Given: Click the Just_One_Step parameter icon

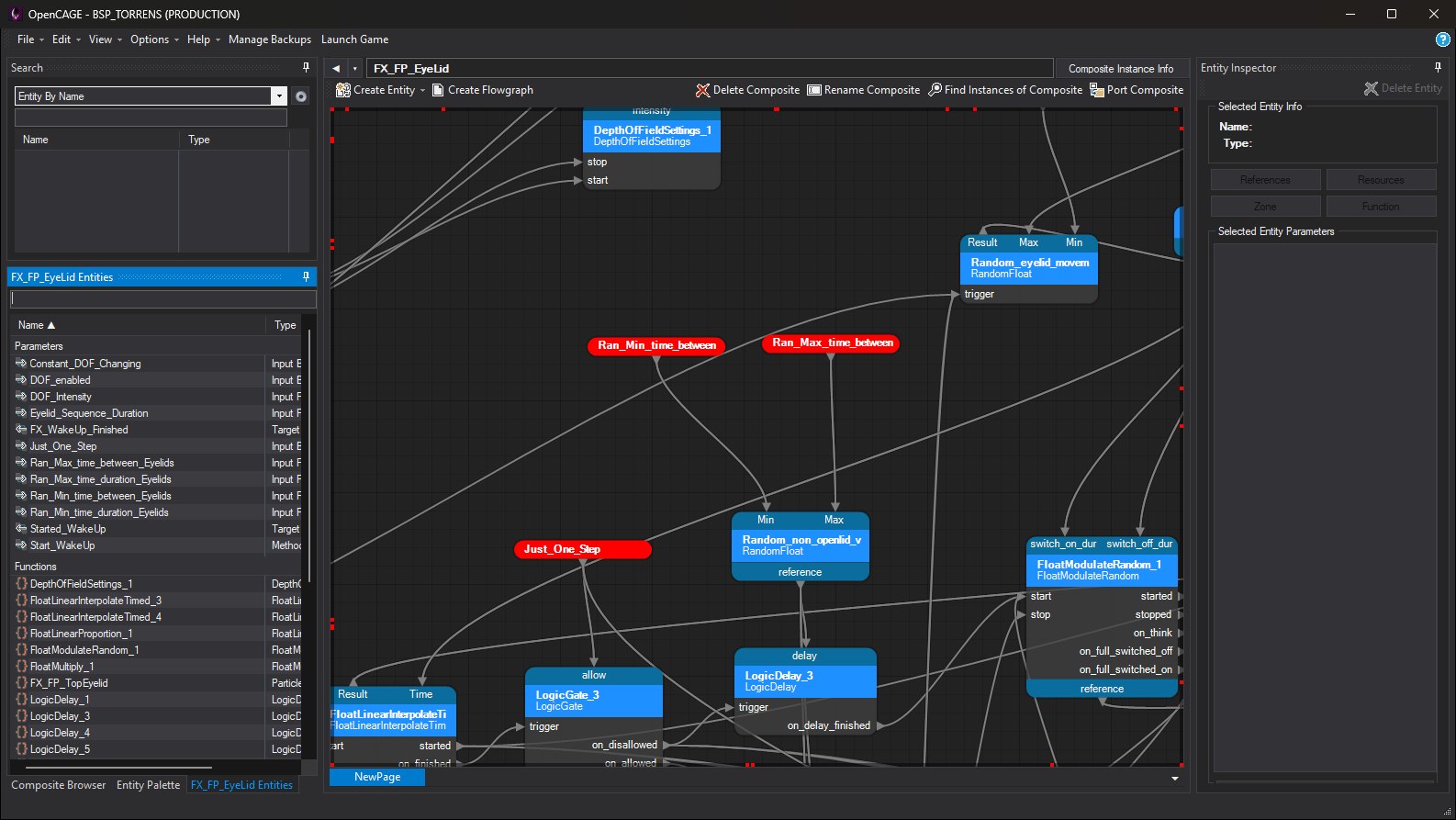Looking at the screenshot, I should pyautogui.click(x=21, y=446).
